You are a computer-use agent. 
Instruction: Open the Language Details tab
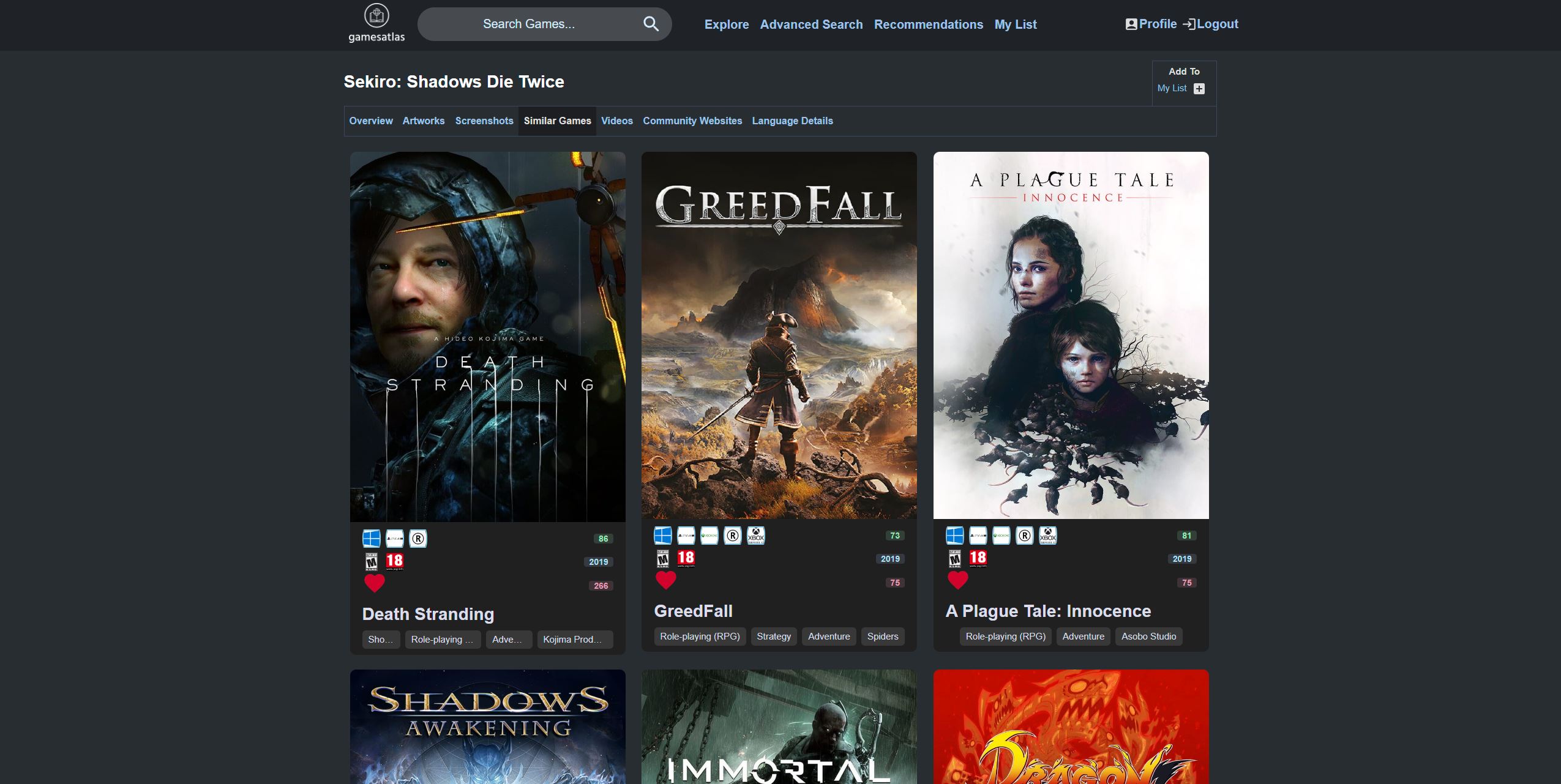[792, 121]
